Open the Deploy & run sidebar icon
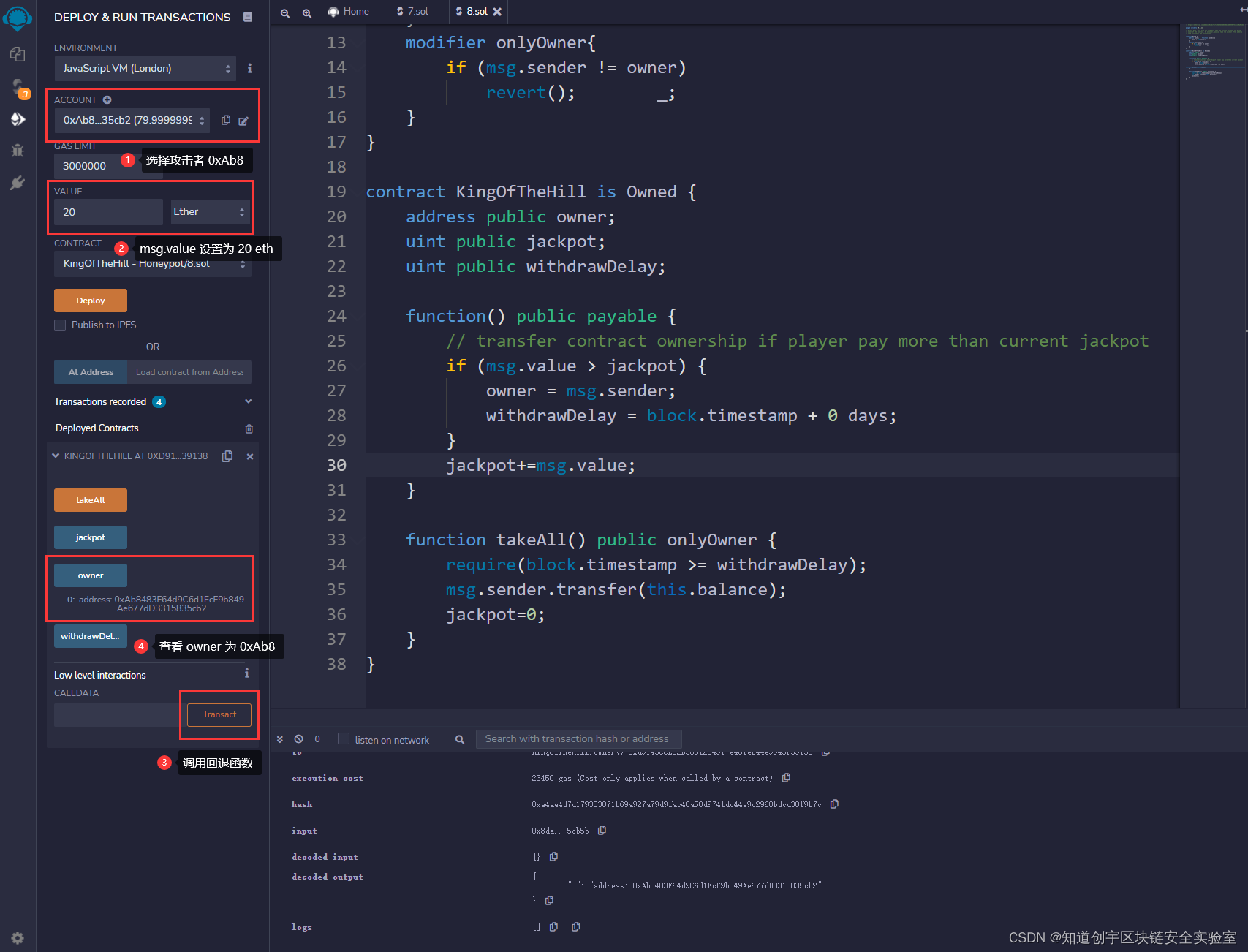Viewport: 1248px width, 952px height. pyautogui.click(x=18, y=119)
